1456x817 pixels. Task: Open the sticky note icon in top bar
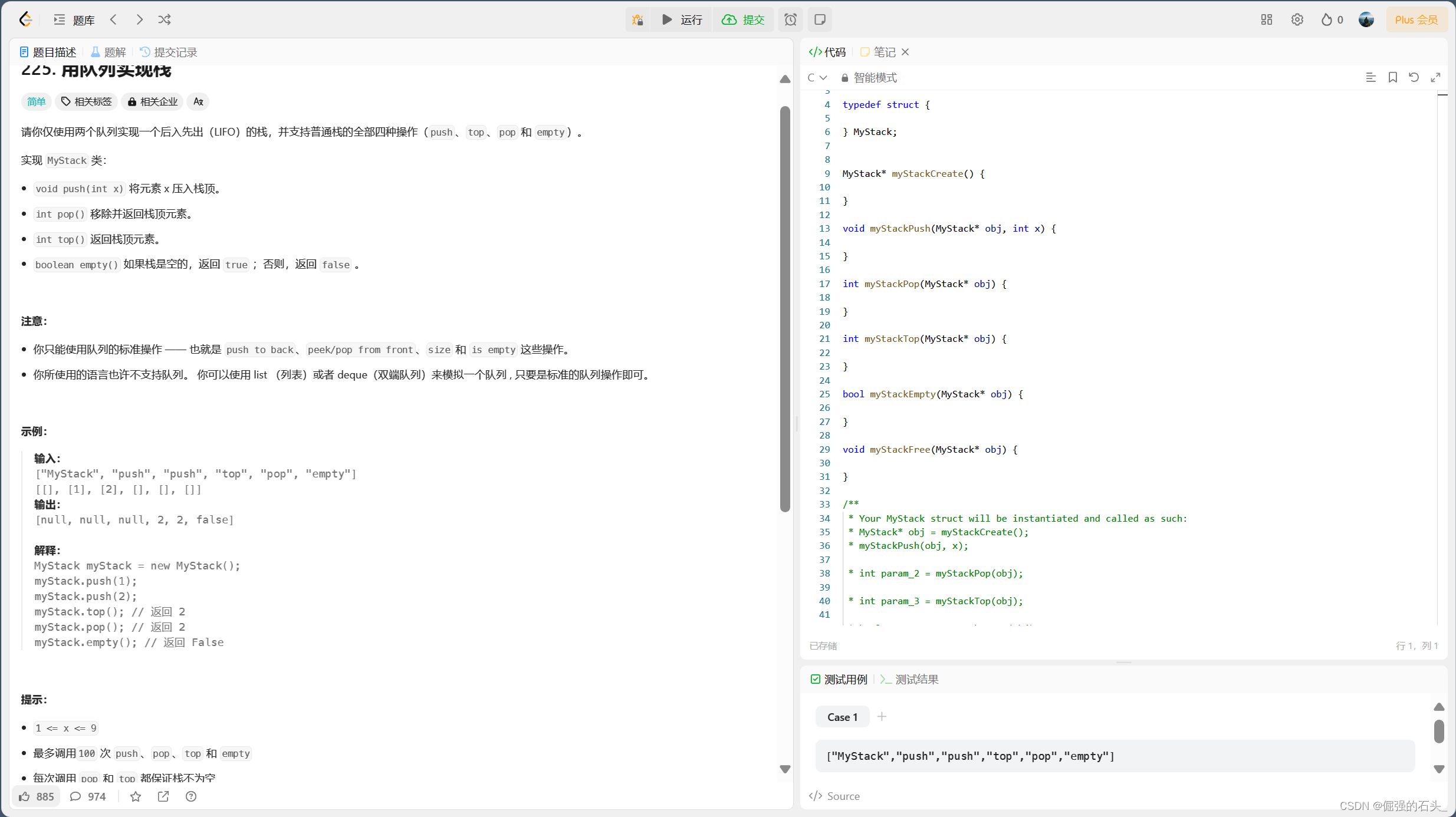tap(820, 19)
